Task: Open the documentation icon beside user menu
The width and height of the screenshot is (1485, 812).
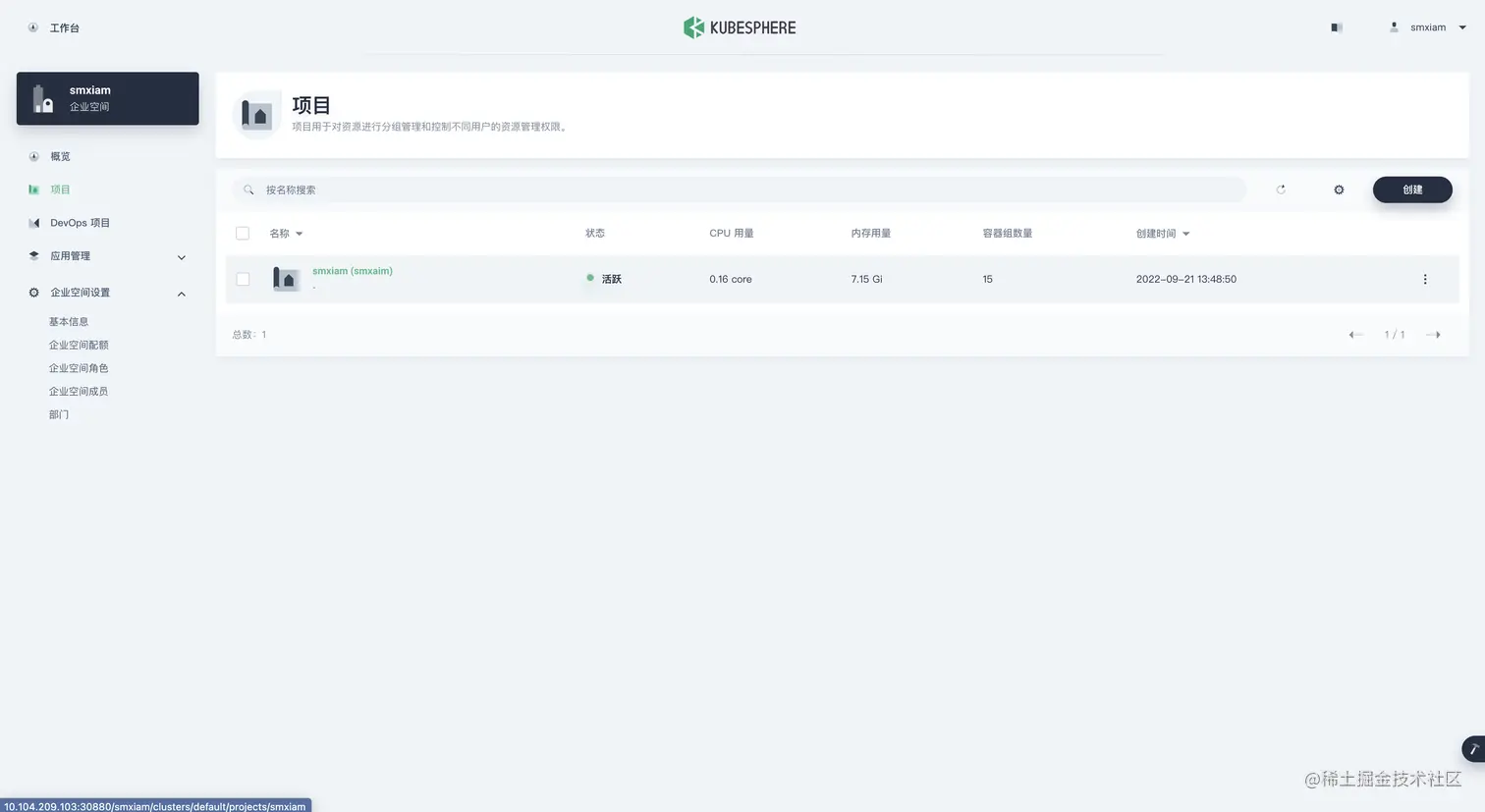Action: pyautogui.click(x=1337, y=27)
